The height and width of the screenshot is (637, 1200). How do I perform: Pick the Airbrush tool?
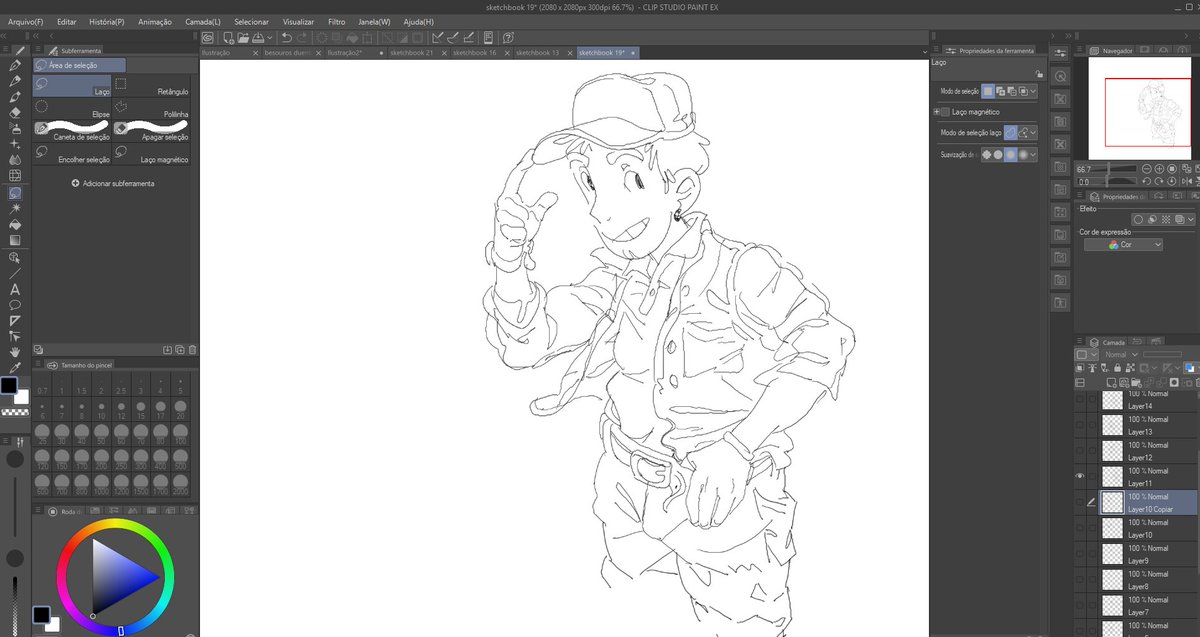tap(15, 129)
